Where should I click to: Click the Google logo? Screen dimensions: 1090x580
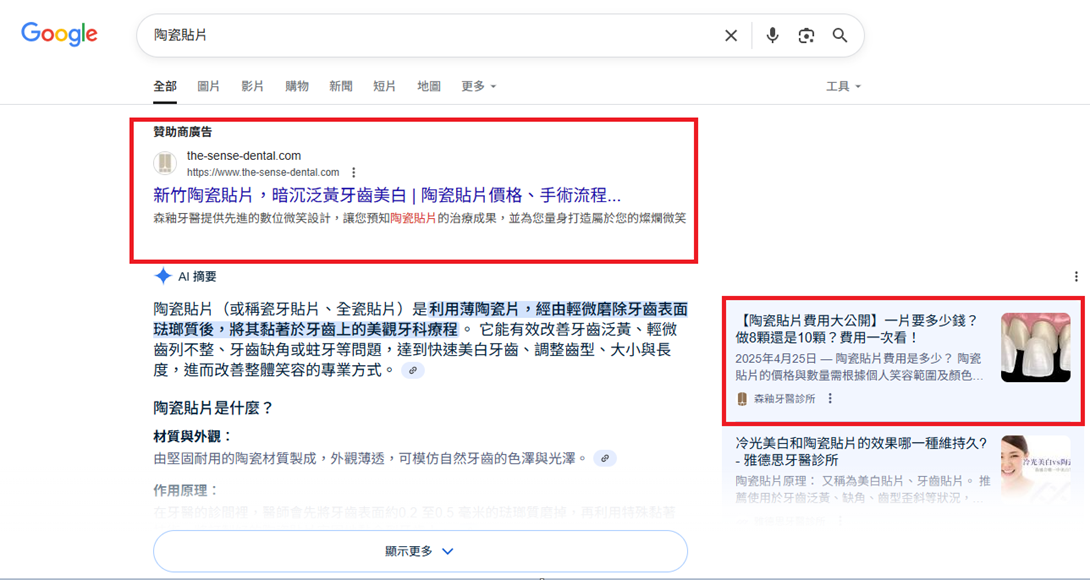click(59, 35)
